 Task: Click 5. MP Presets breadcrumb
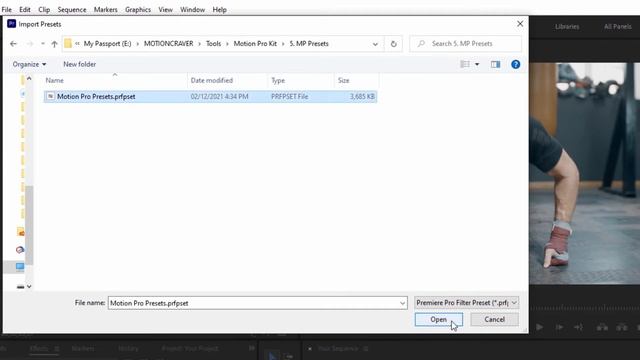[309, 44]
